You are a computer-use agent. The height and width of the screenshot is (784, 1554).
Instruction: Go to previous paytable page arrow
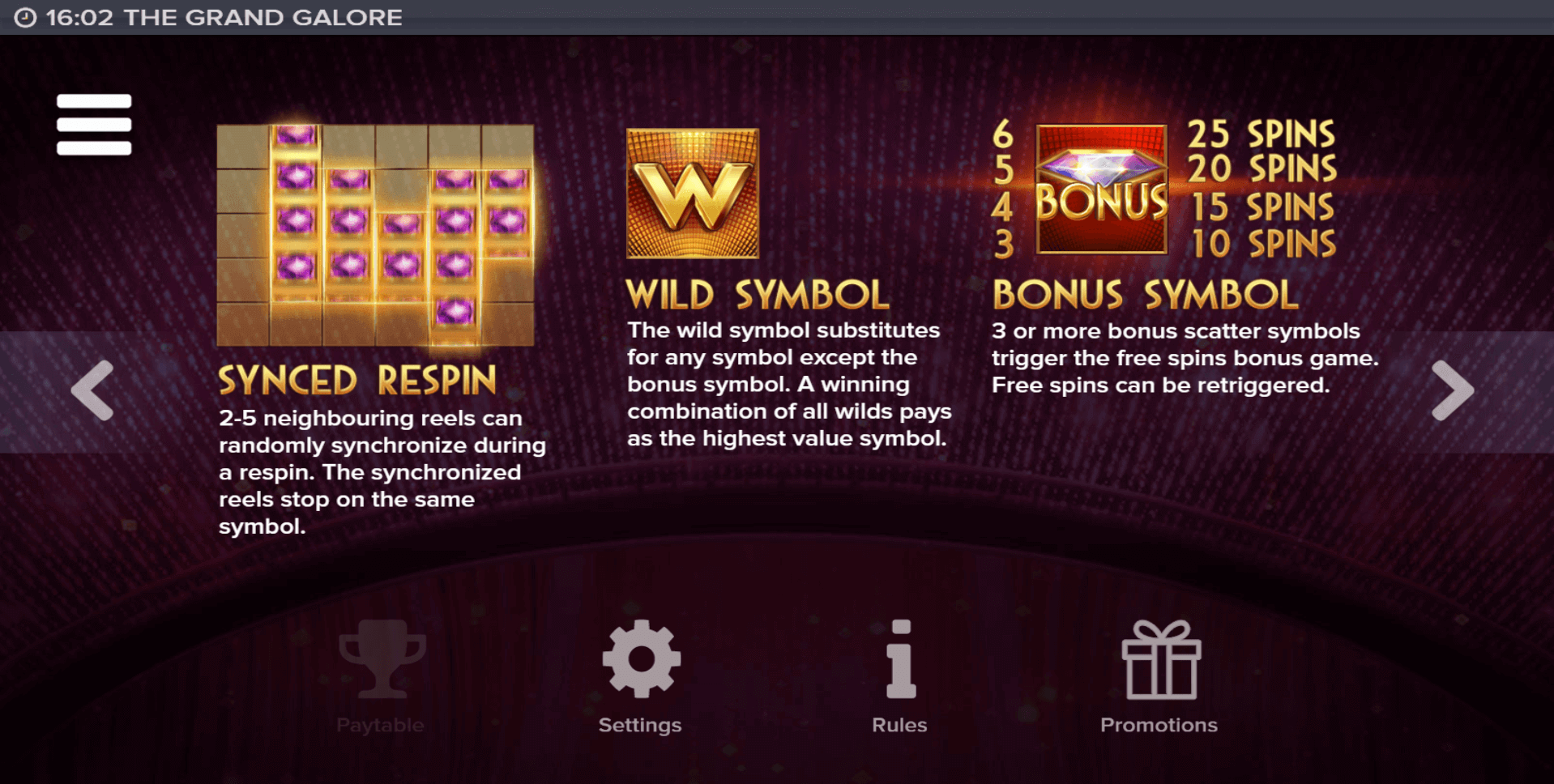(92, 390)
